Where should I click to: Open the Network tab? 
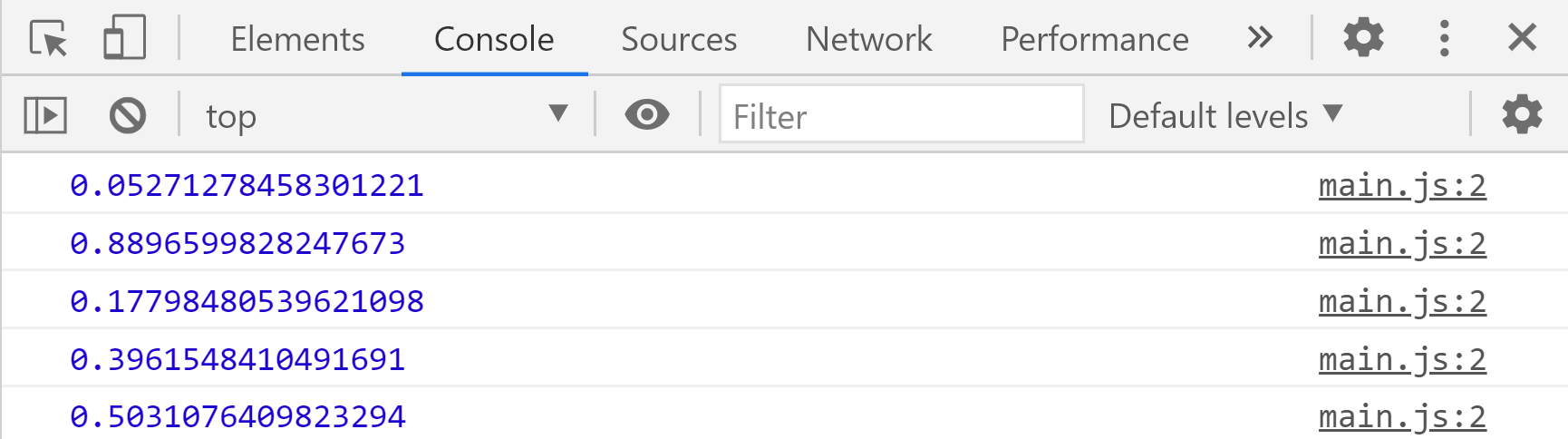(868, 39)
